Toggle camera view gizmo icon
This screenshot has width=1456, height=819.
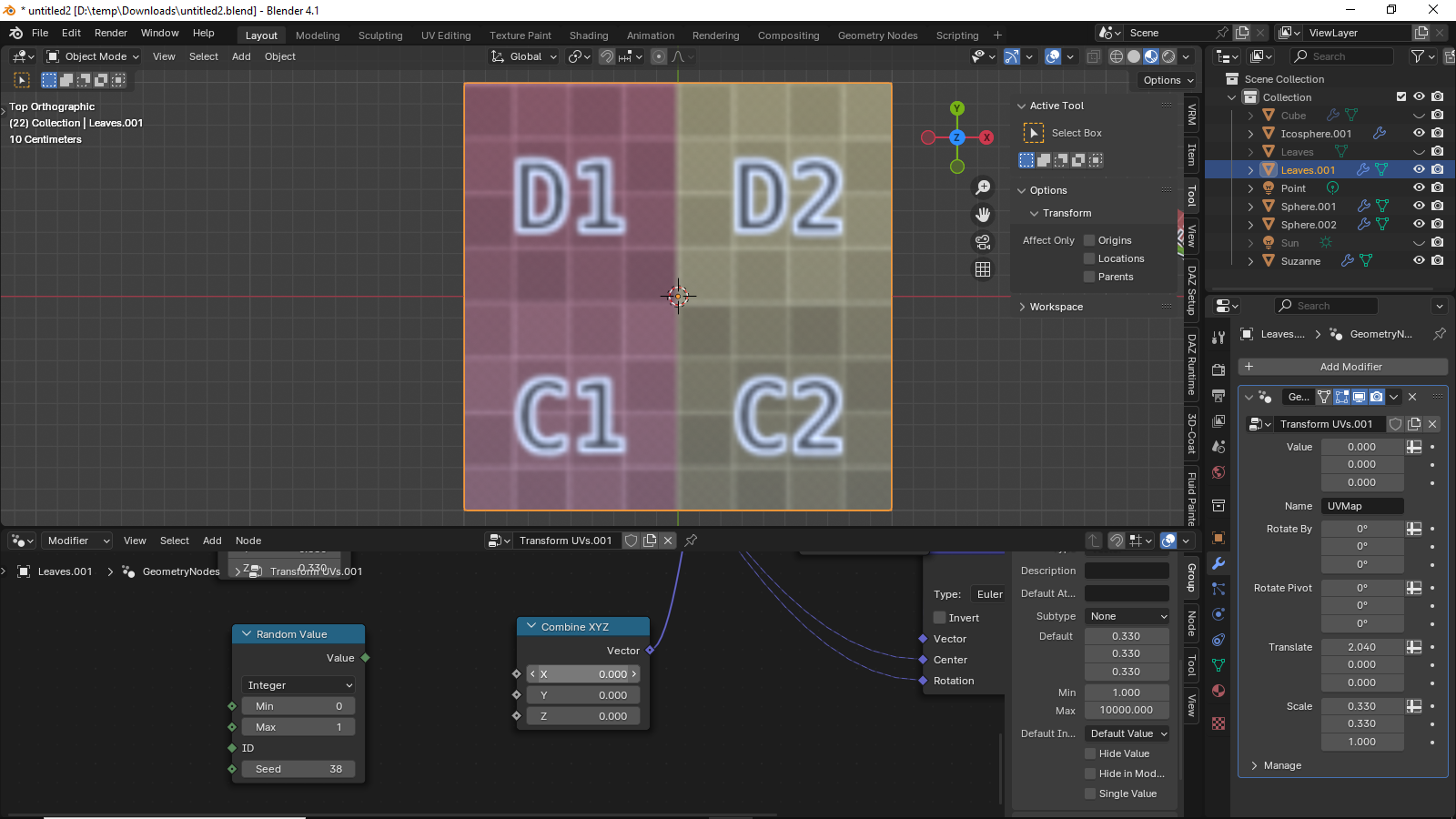983,242
